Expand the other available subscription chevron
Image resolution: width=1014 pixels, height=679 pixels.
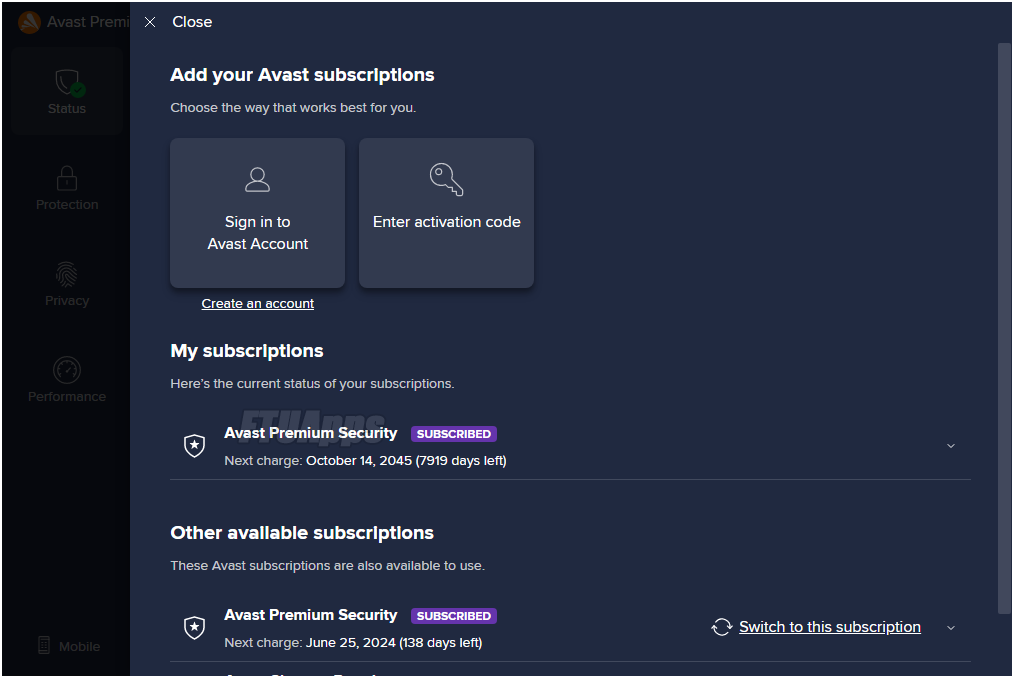point(951,627)
